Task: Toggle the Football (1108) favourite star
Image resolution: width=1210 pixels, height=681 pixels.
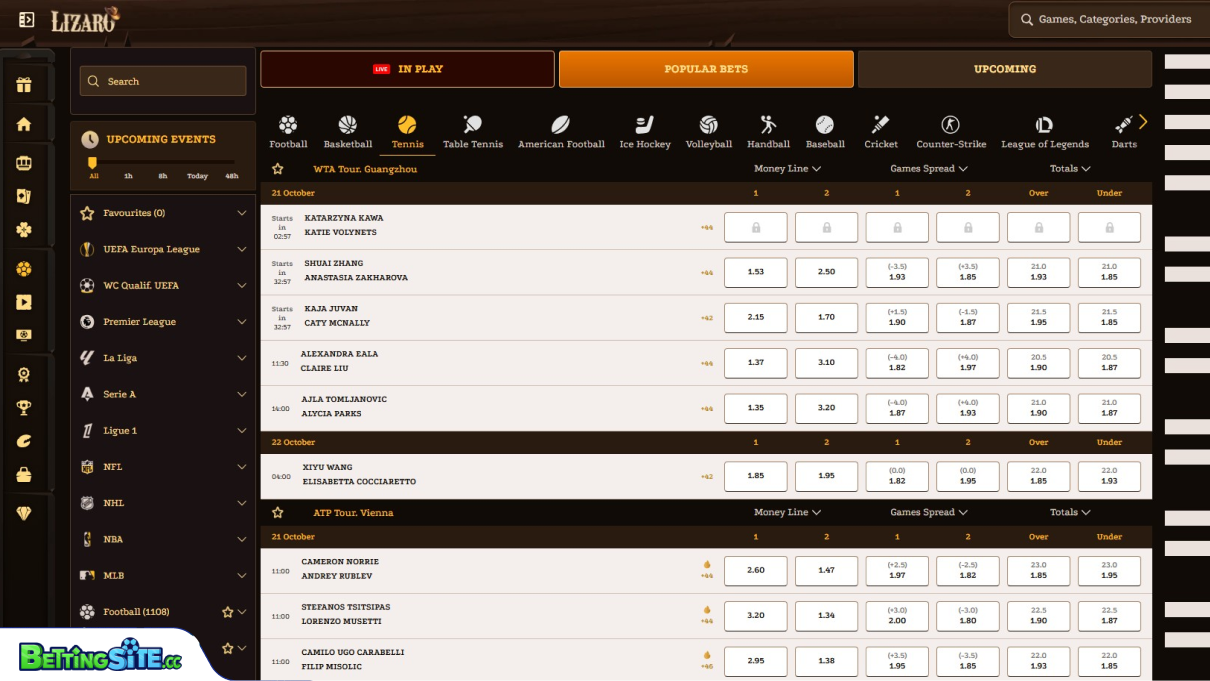Action: tap(227, 611)
